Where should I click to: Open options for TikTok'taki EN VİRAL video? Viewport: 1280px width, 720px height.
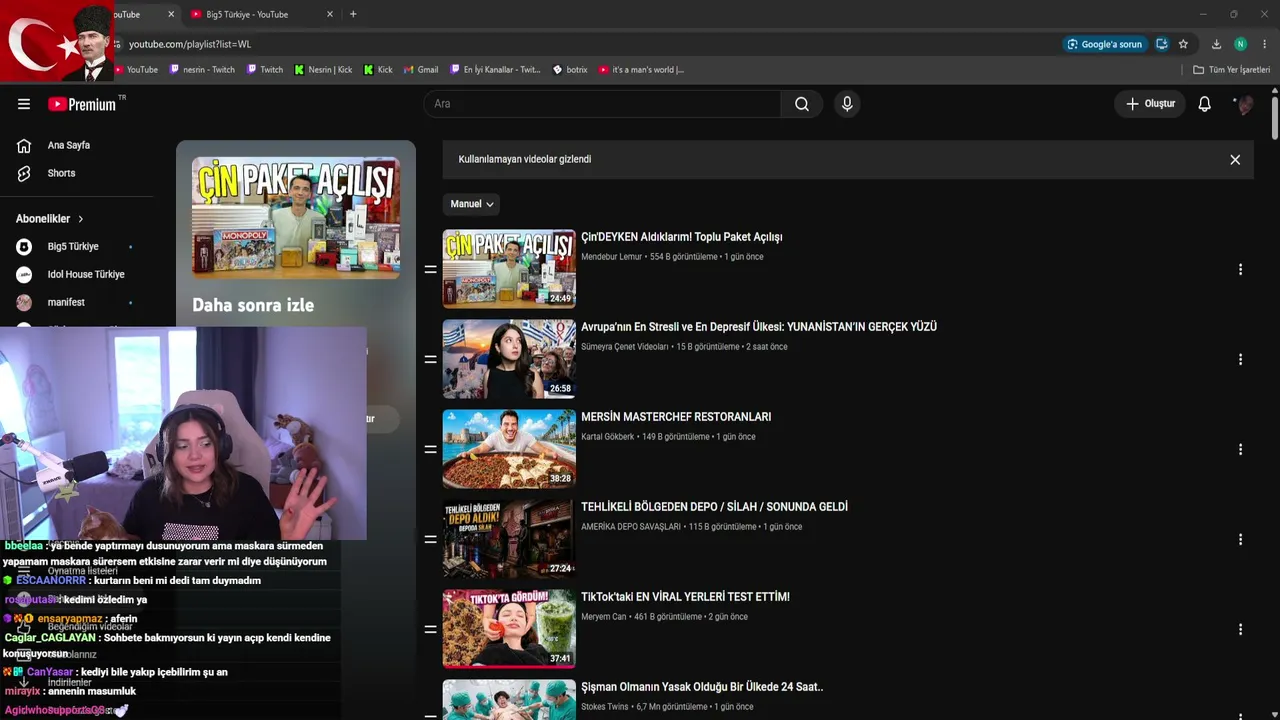1240,629
